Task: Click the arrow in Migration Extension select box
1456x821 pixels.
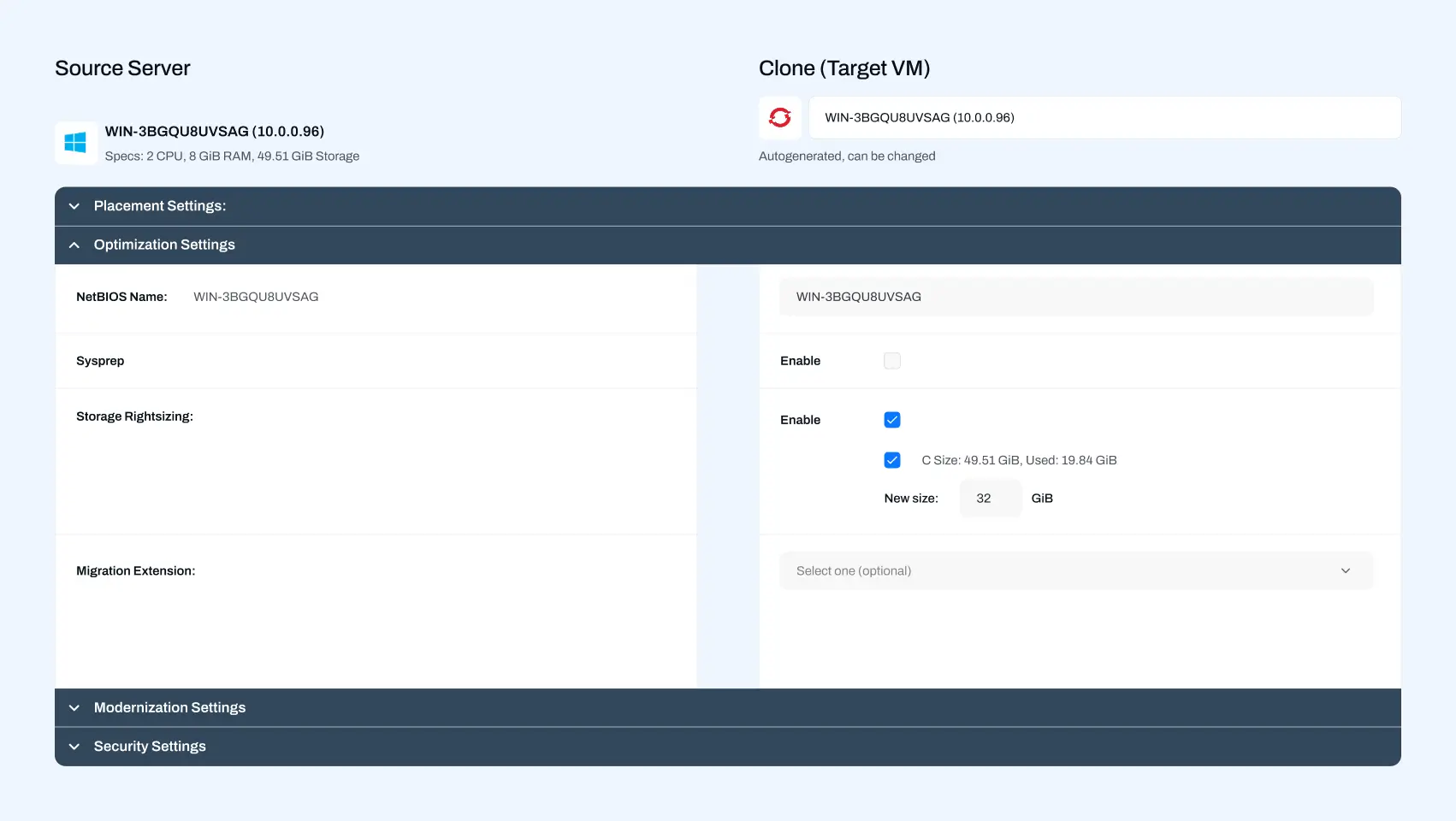Action: [x=1345, y=570]
